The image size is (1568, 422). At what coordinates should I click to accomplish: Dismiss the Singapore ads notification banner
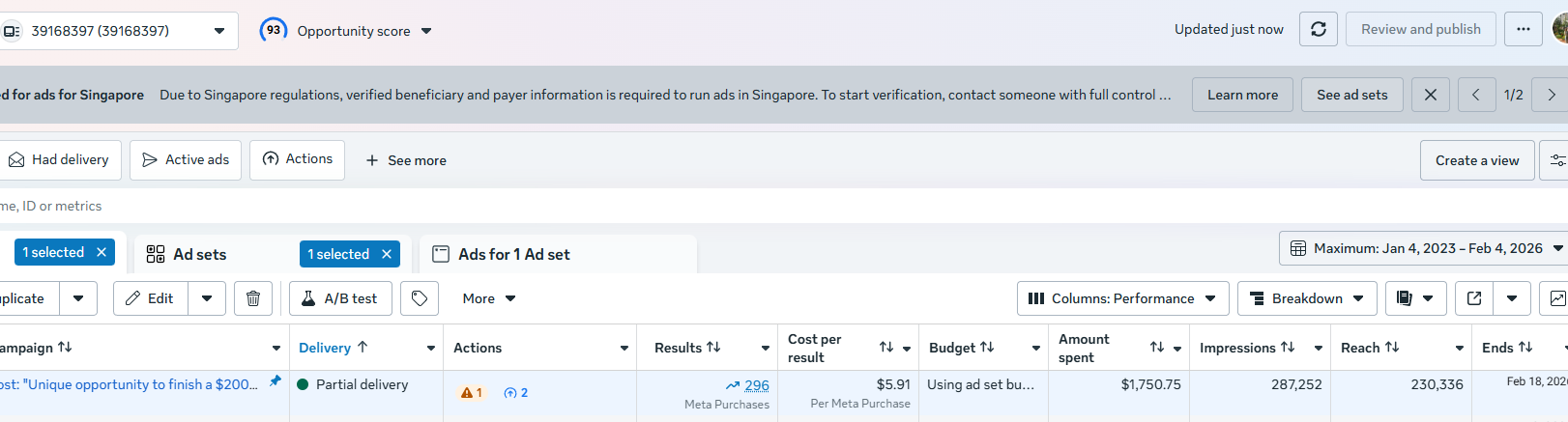tap(1431, 95)
